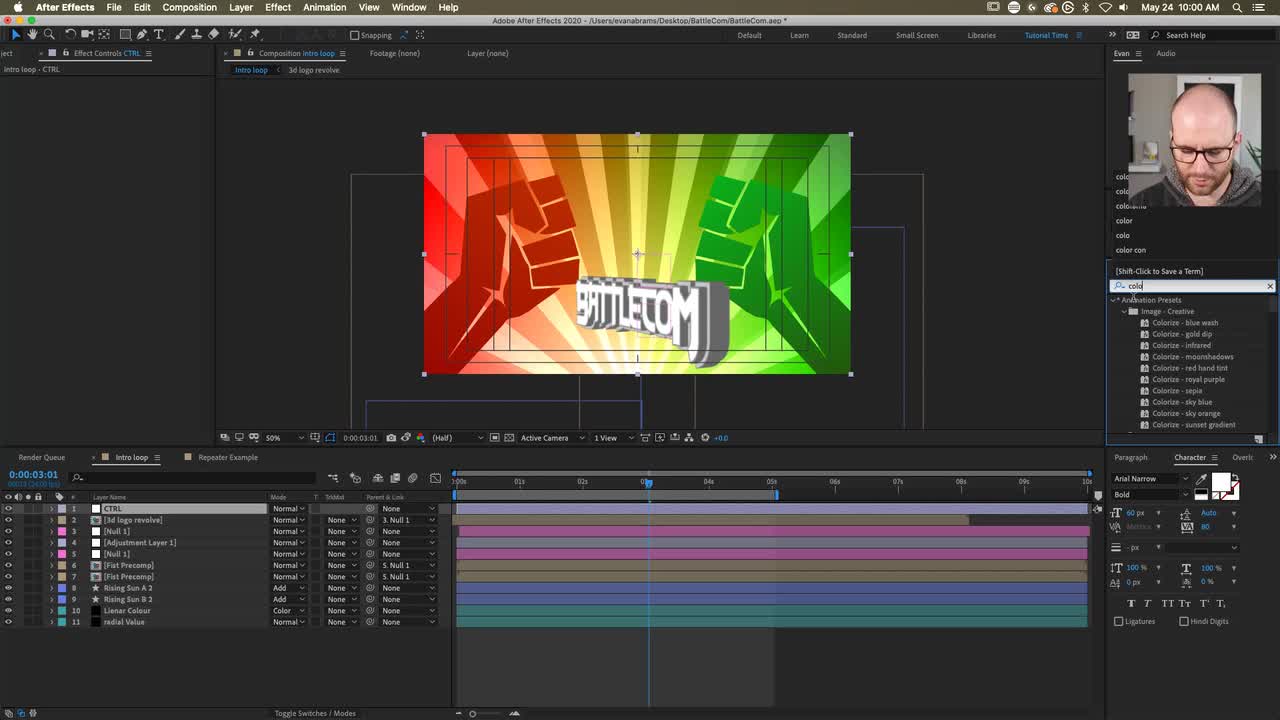Viewport: 1280px width, 720px height.
Task: Enable frame blending for the composition
Action: coord(395,478)
